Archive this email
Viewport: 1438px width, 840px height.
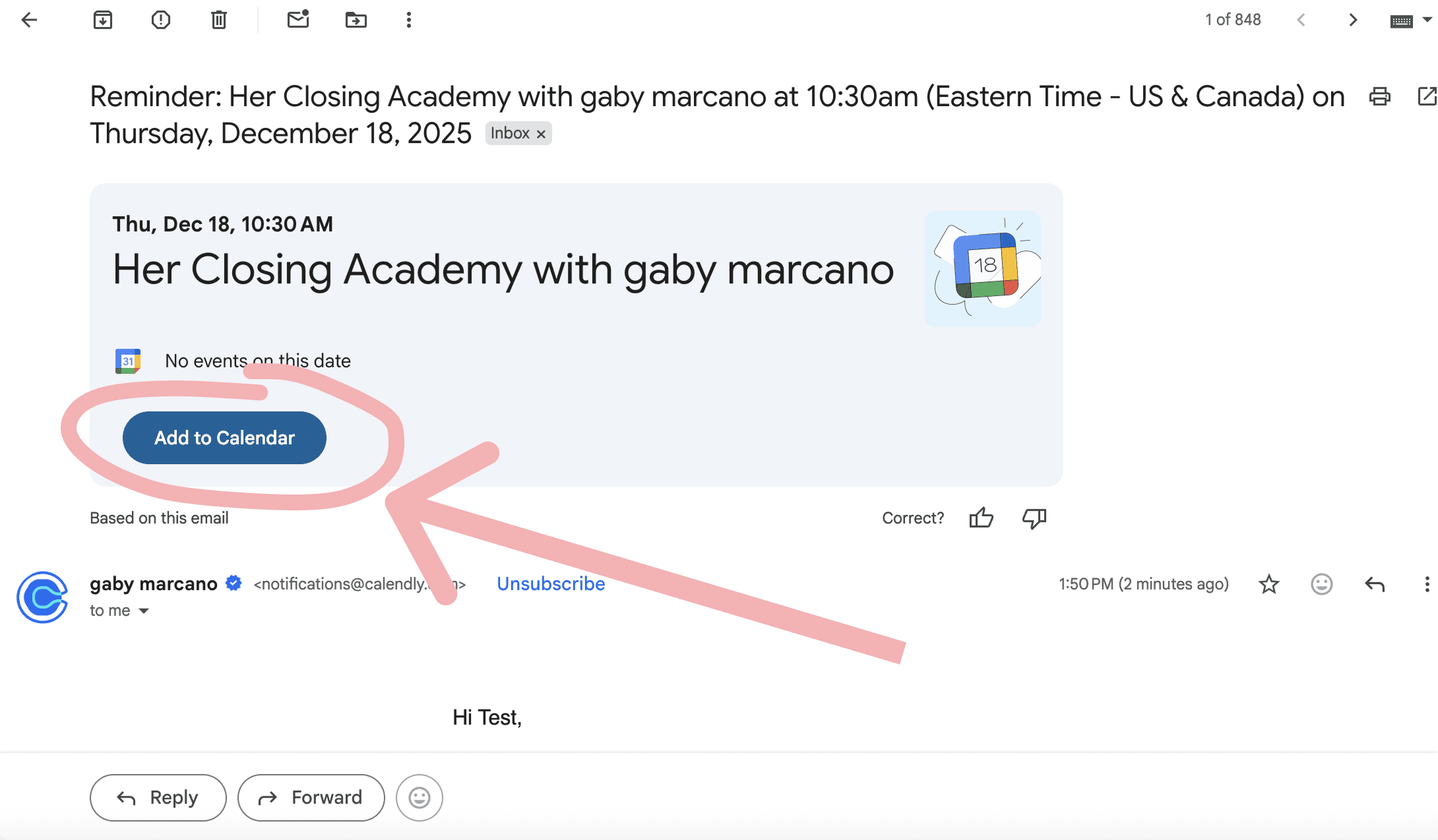(x=103, y=20)
